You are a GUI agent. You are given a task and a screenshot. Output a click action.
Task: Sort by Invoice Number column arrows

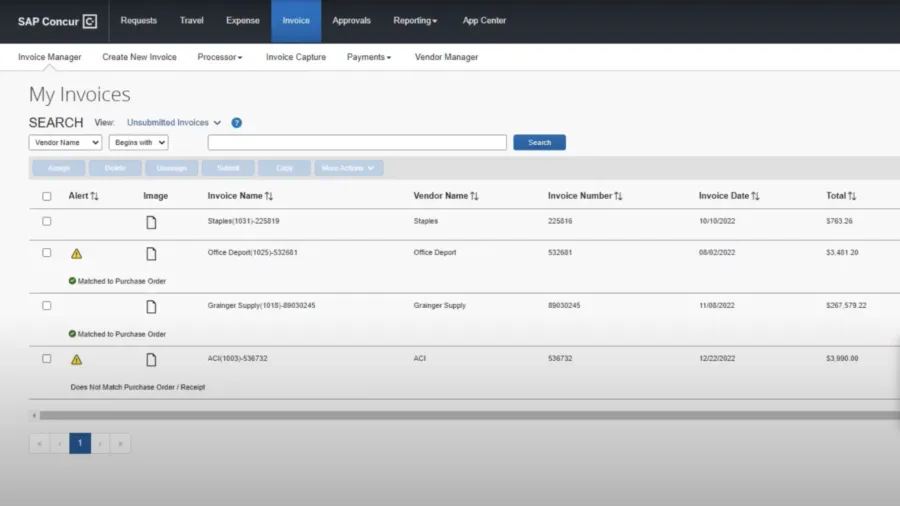618,196
